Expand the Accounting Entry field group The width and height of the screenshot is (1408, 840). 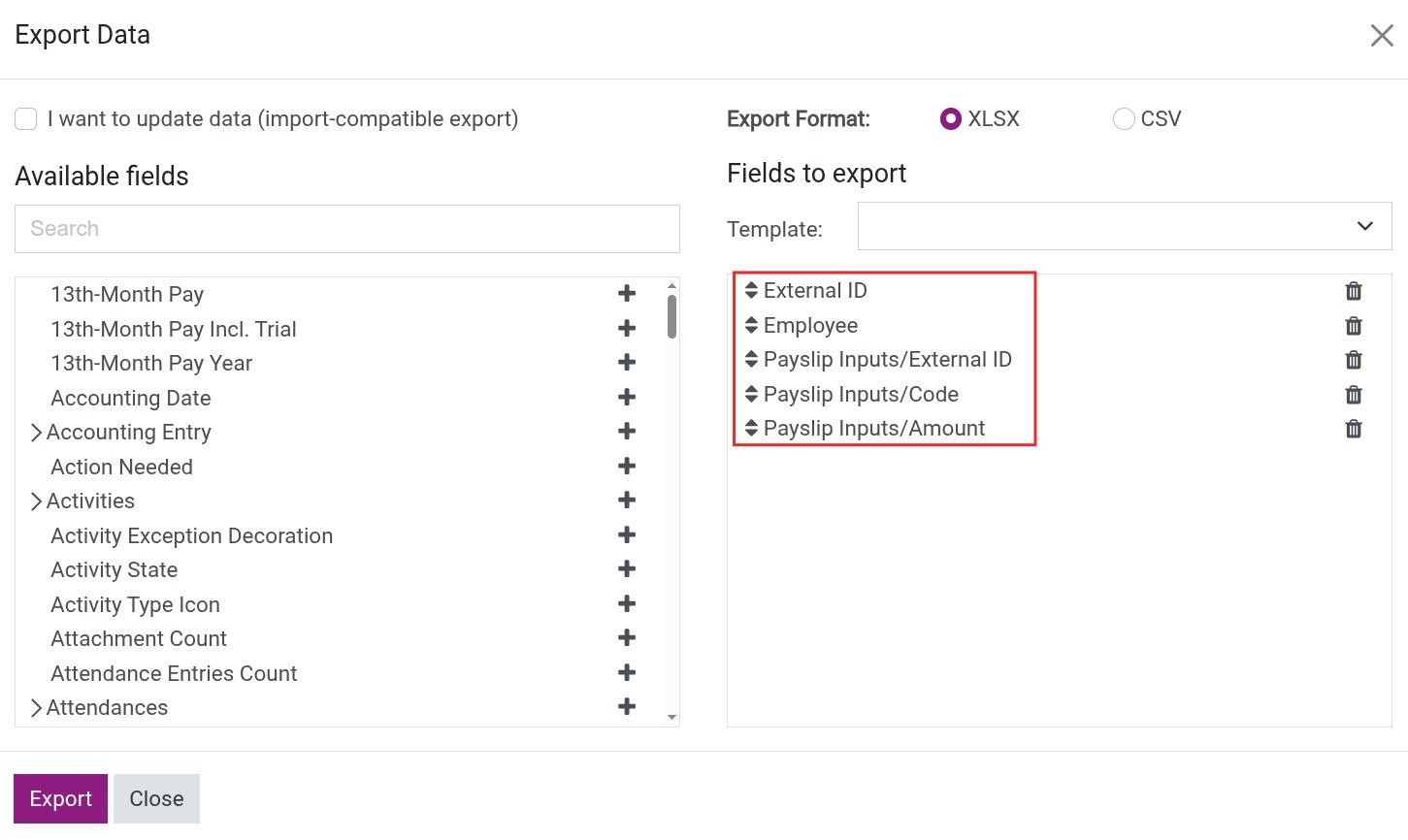pos(36,433)
